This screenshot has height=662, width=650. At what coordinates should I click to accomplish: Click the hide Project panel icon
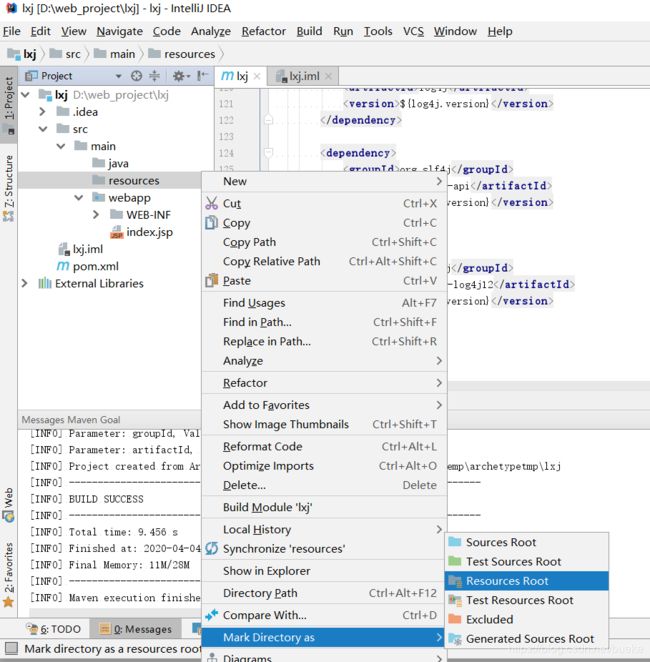point(203,76)
